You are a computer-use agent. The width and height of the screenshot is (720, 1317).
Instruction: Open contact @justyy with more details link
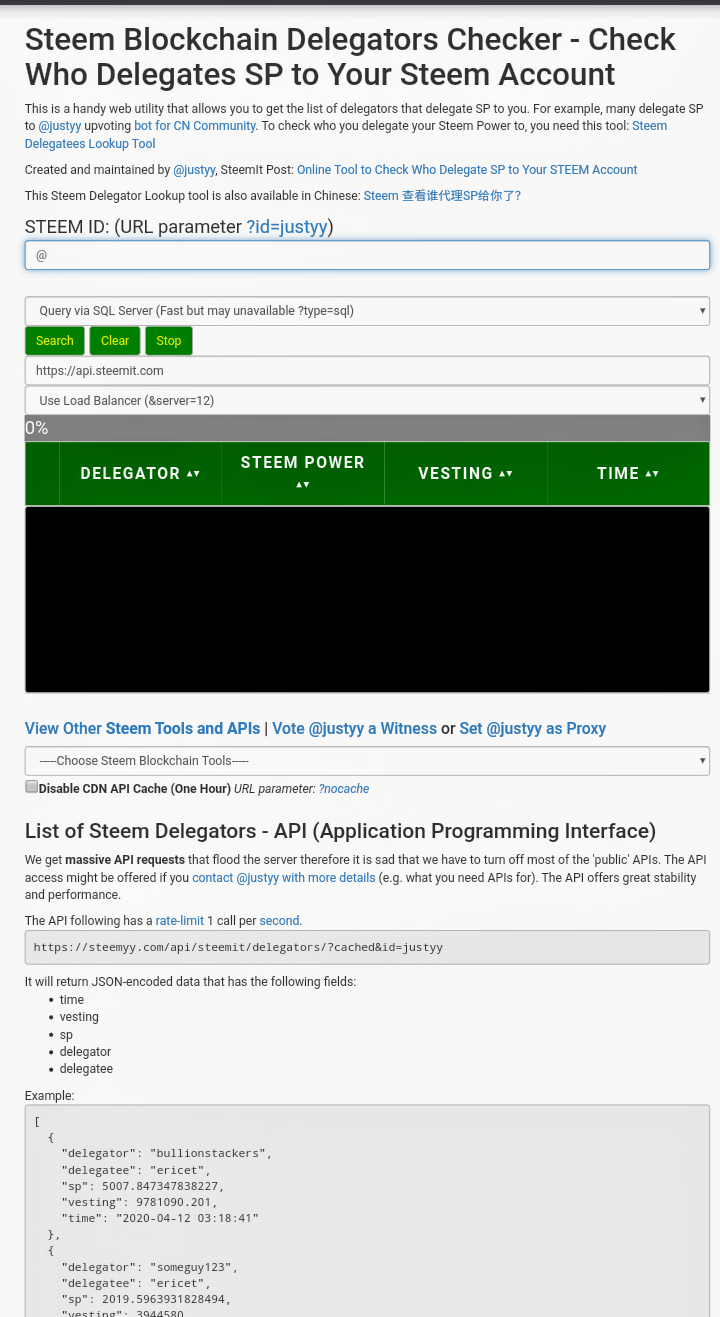284,878
